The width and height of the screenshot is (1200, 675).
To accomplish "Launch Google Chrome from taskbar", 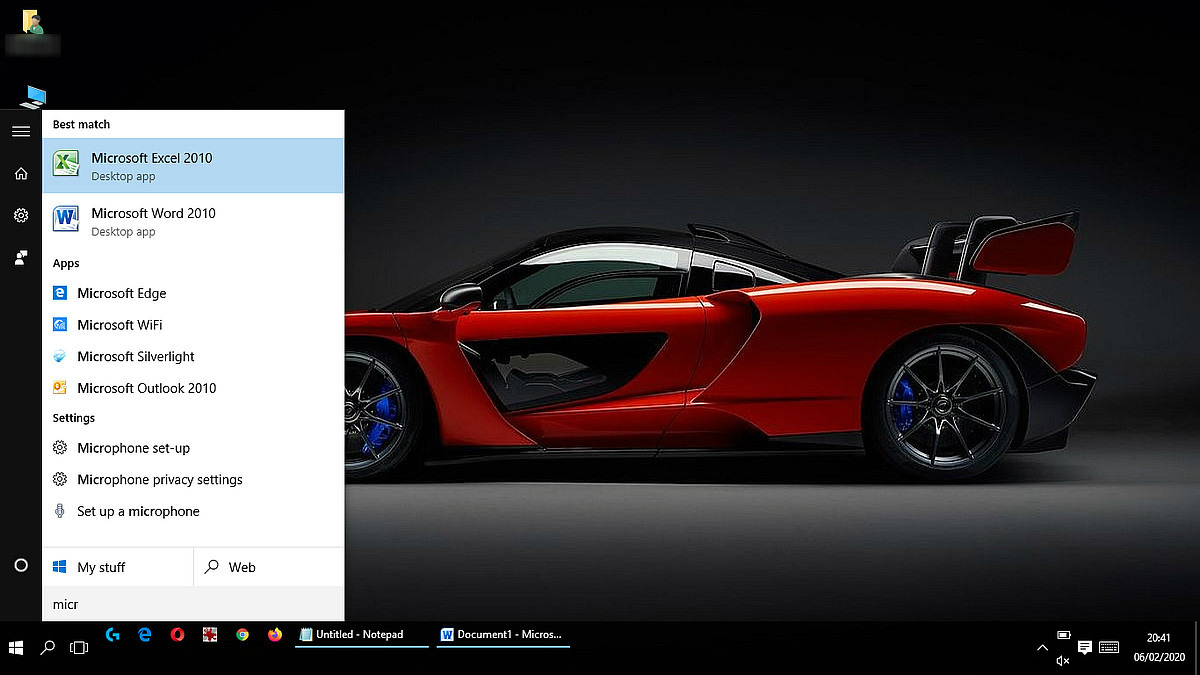I will click(x=242, y=634).
